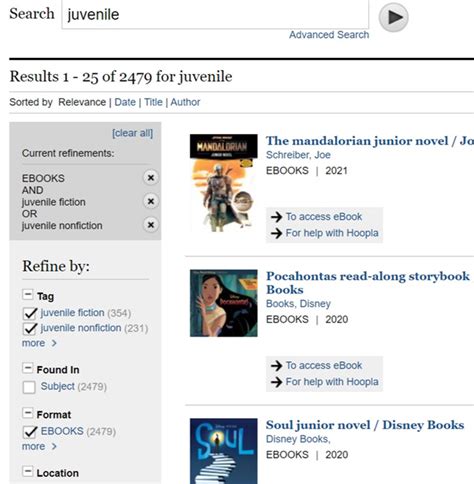Open The mandalorian junior novel title

click(x=370, y=141)
